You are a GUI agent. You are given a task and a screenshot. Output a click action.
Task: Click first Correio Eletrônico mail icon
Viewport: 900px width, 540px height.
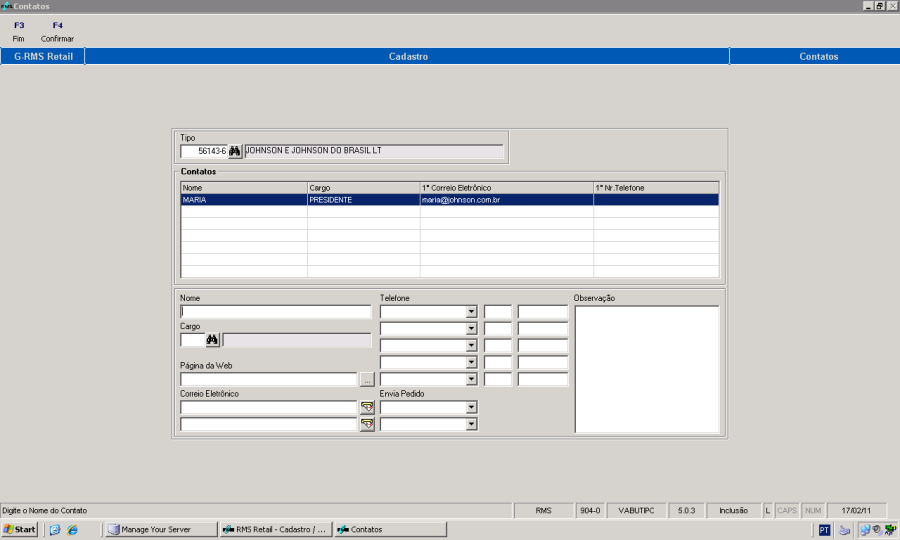pos(367,407)
